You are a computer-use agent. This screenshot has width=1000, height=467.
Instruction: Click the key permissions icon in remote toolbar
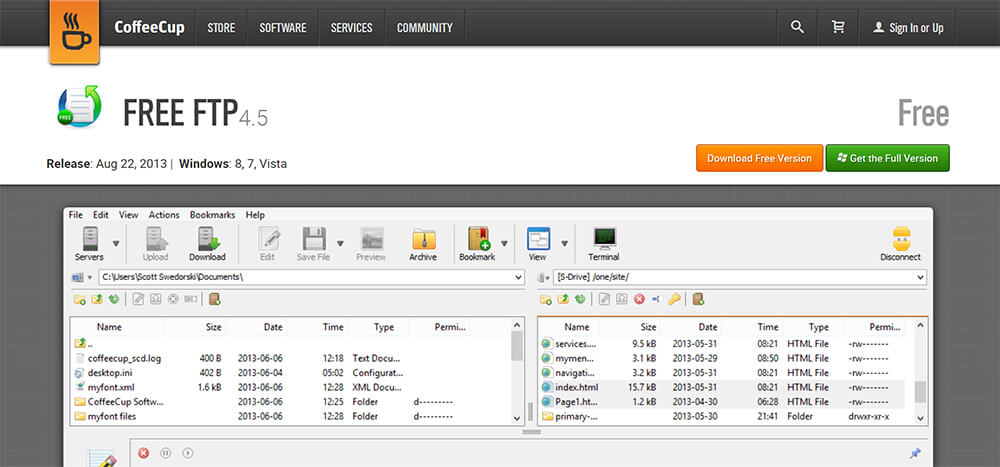[674, 299]
